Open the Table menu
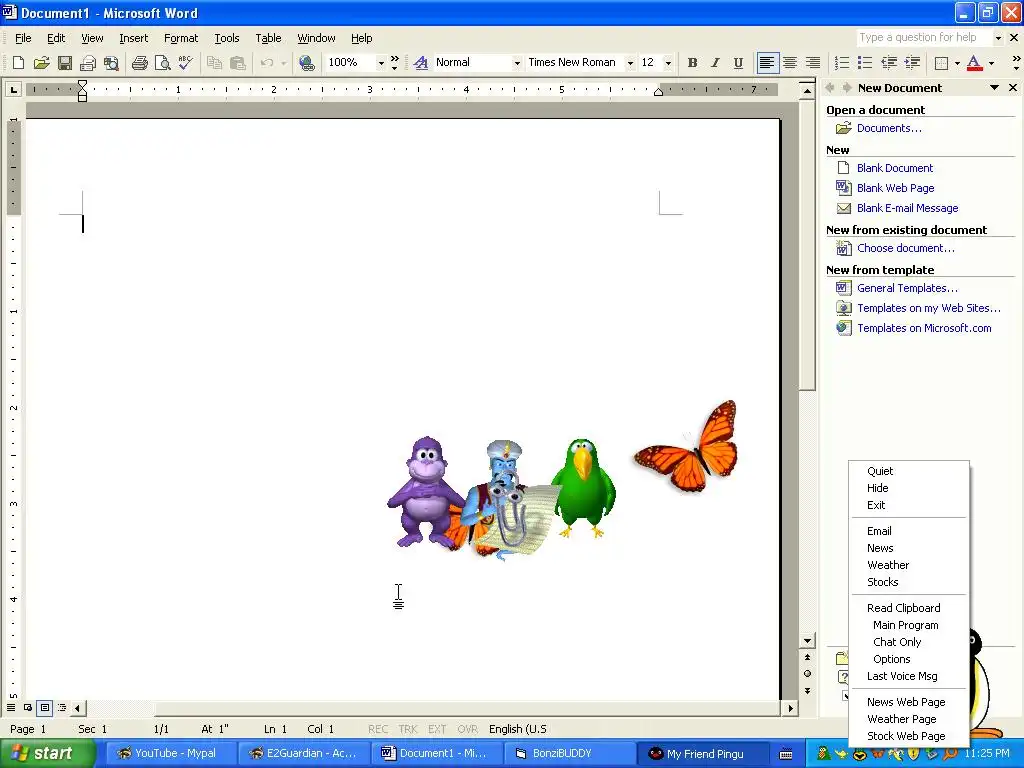The width and height of the screenshot is (1024, 768). pos(268,38)
